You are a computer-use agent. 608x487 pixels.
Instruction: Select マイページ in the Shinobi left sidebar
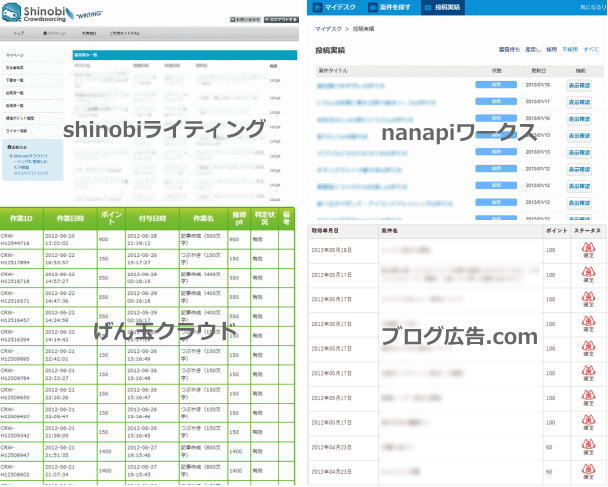coord(14,55)
